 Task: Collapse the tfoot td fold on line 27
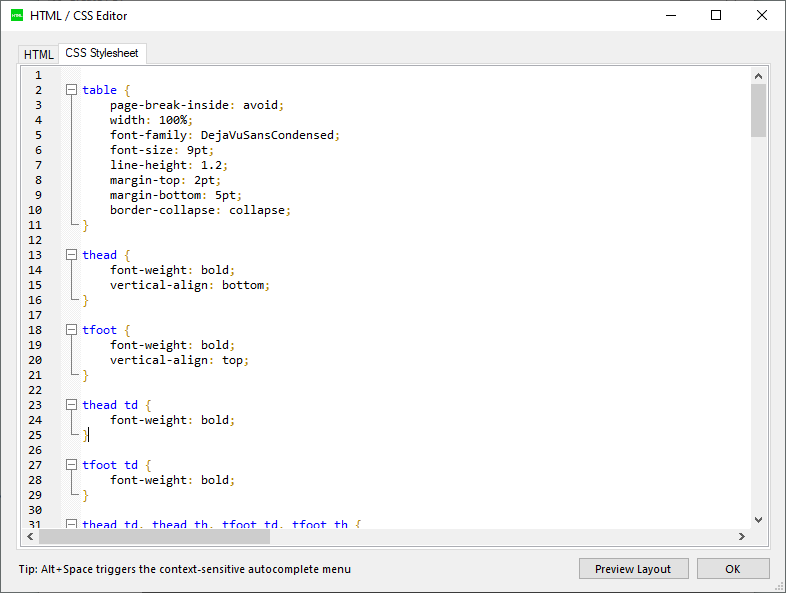point(72,465)
